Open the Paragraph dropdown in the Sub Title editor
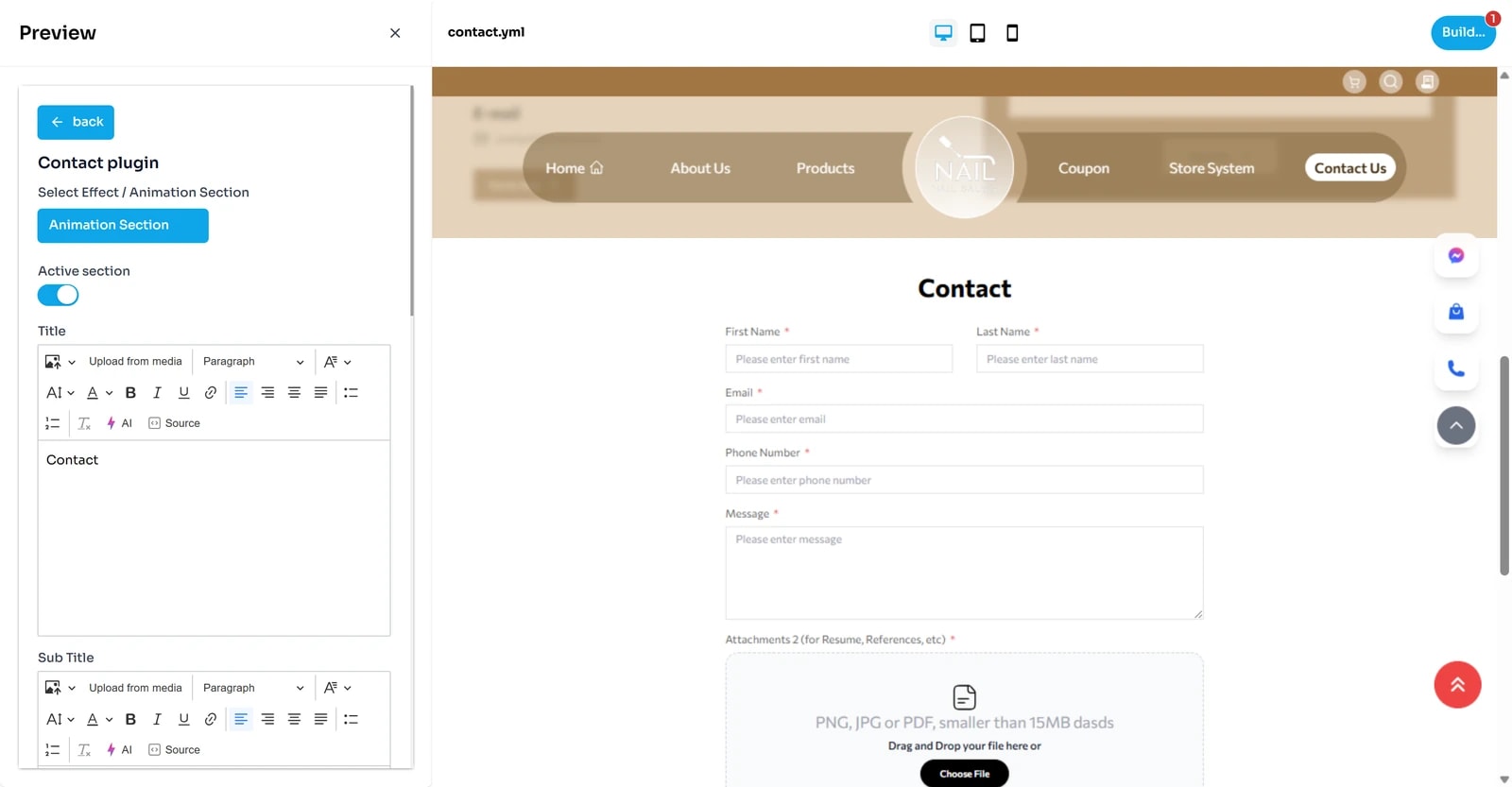This screenshot has height=787, width=1512. pos(253,688)
